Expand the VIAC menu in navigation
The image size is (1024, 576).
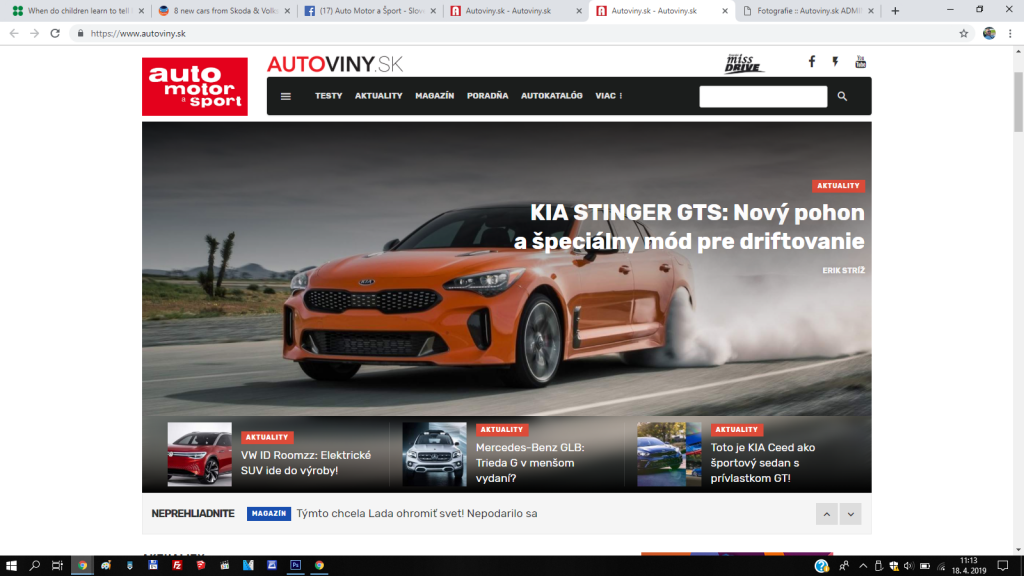tap(609, 96)
